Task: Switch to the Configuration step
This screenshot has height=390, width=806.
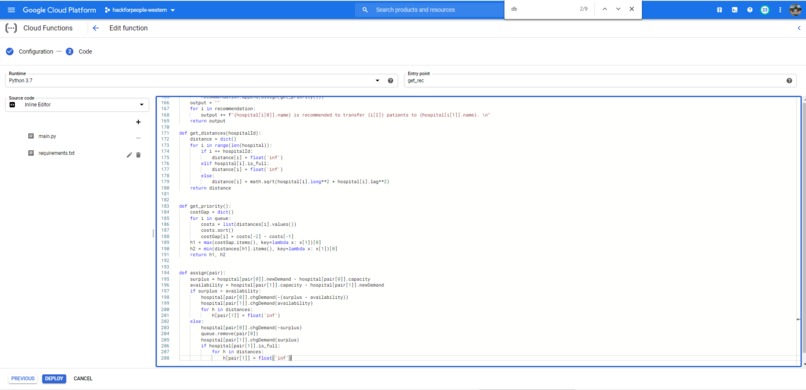Action: tap(29, 51)
